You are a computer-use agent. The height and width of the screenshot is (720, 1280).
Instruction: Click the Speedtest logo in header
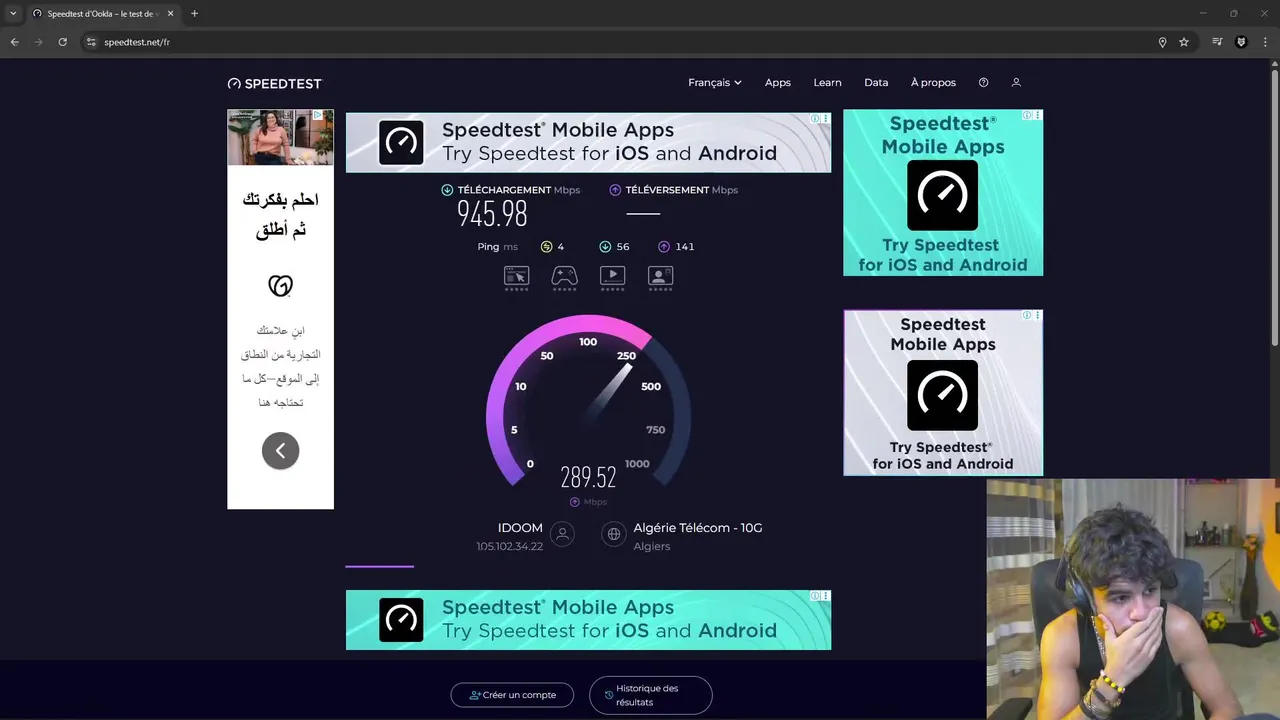point(274,84)
